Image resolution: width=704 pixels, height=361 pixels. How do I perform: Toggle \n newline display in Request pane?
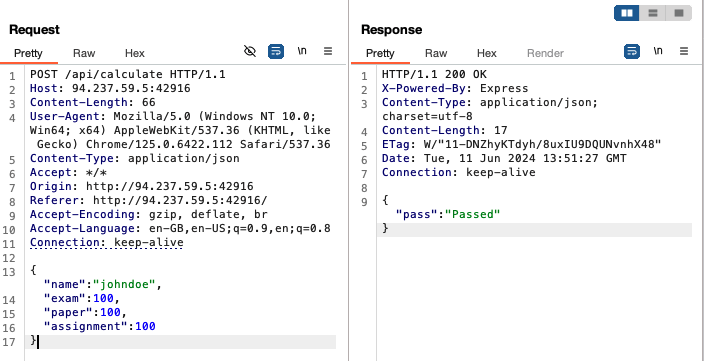[302, 51]
